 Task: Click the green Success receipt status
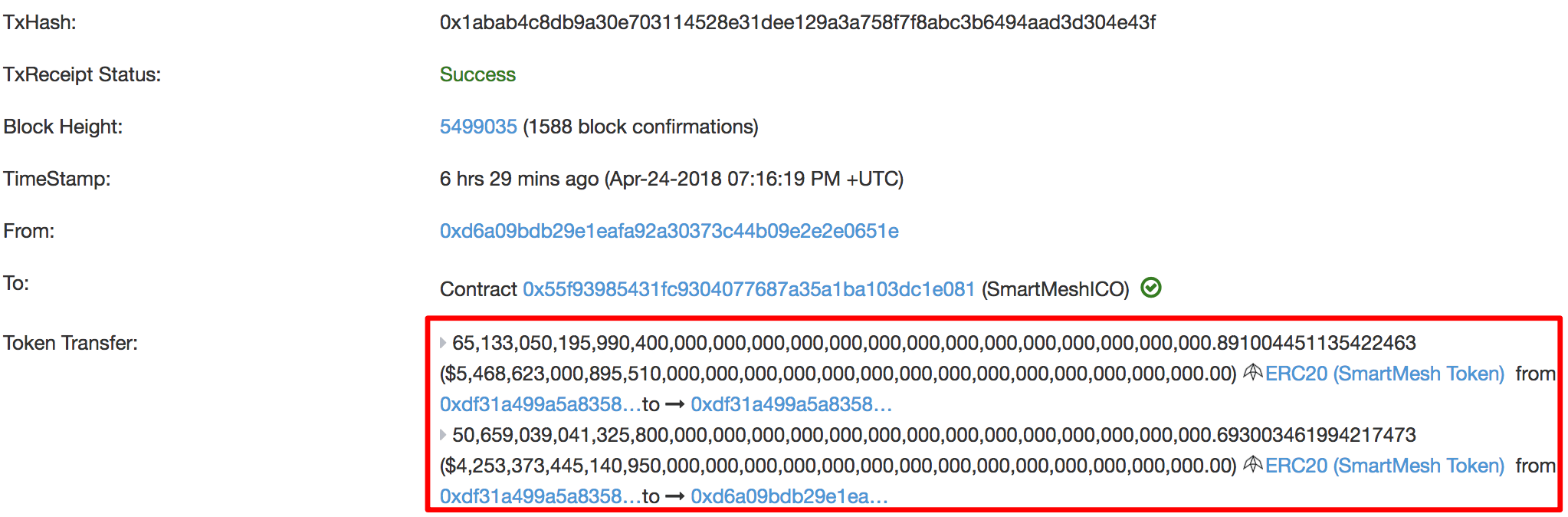pos(477,74)
